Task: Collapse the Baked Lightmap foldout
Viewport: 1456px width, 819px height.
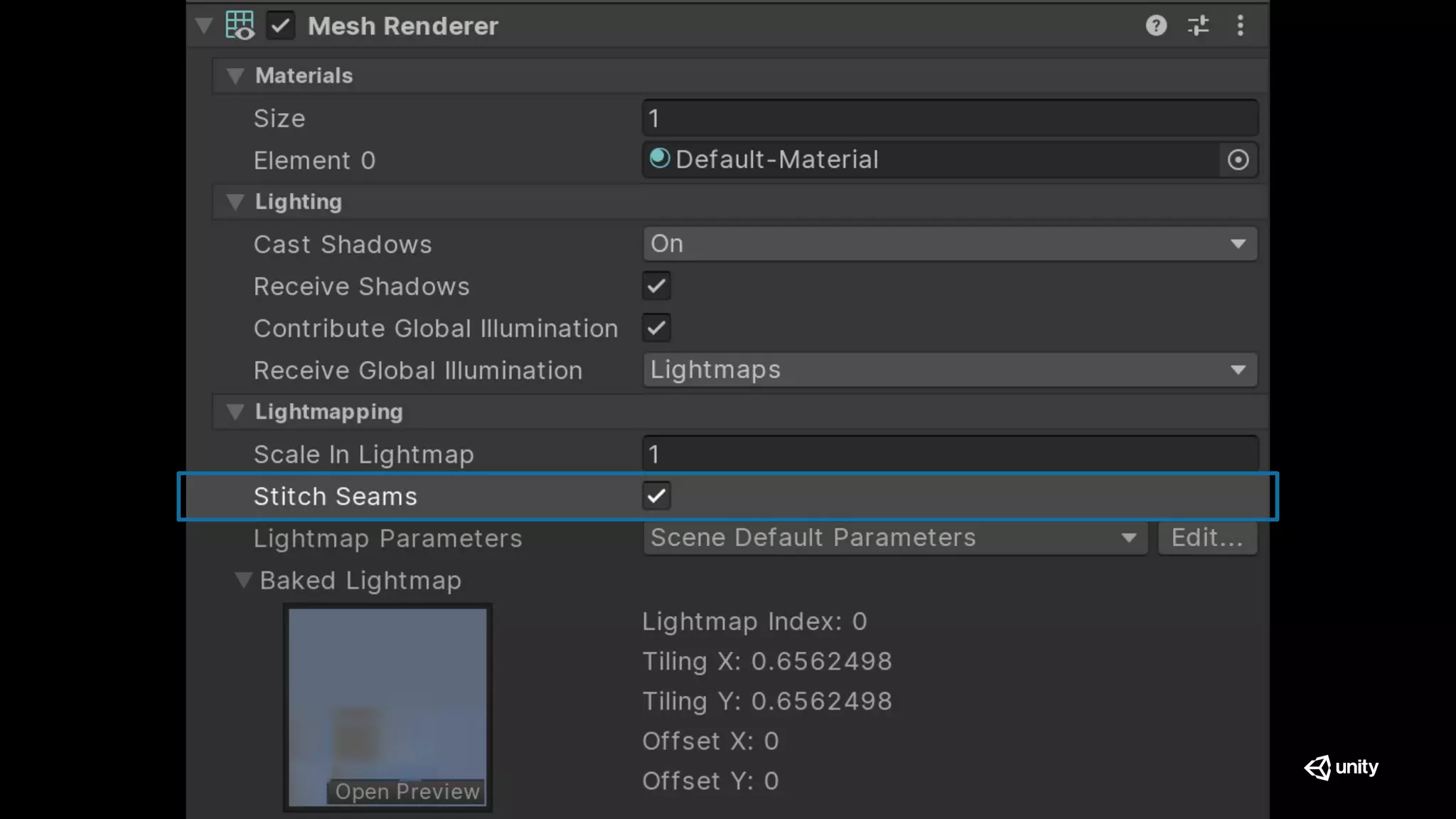Action: (243, 580)
